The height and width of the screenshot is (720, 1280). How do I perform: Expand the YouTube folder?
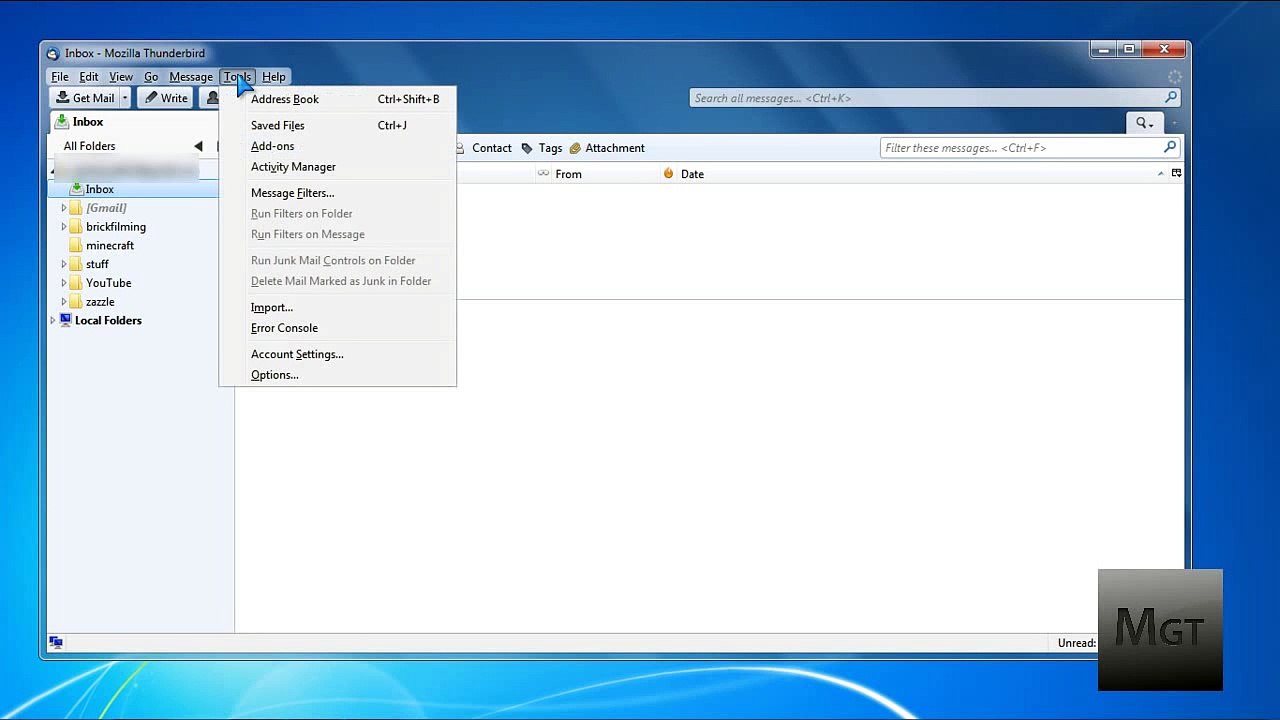tap(64, 283)
